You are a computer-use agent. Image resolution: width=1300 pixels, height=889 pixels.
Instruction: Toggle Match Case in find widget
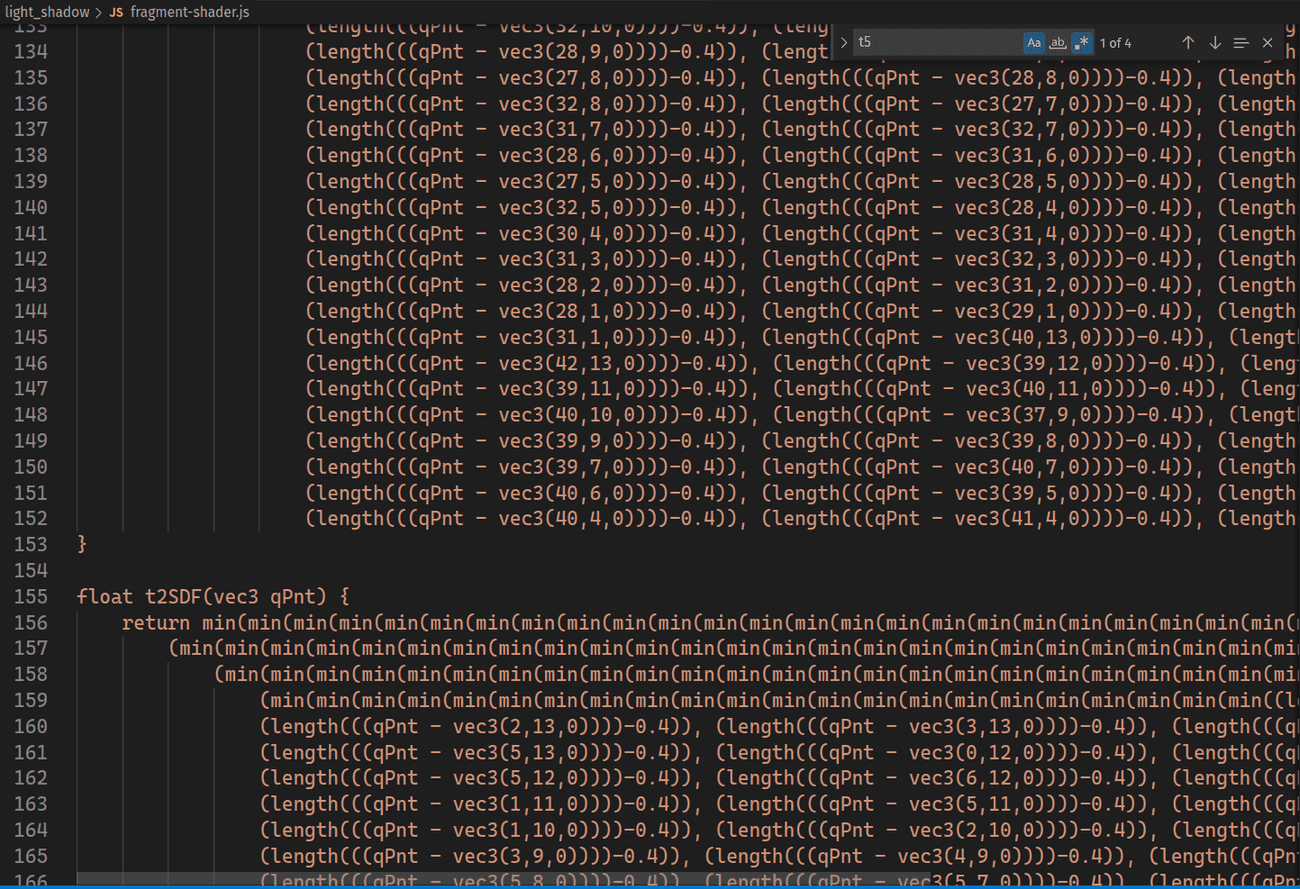click(x=1034, y=43)
